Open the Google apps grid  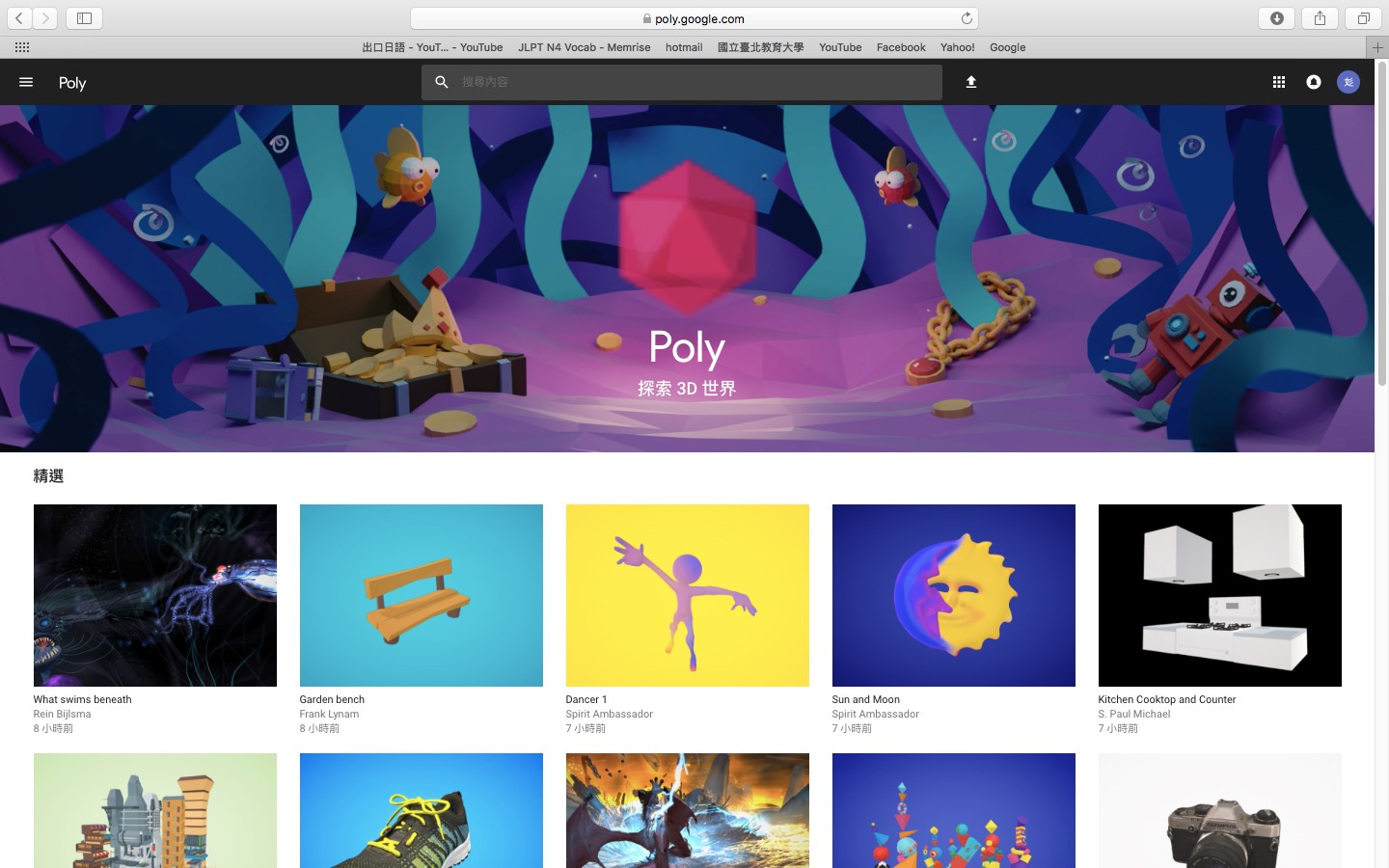[x=1279, y=82]
